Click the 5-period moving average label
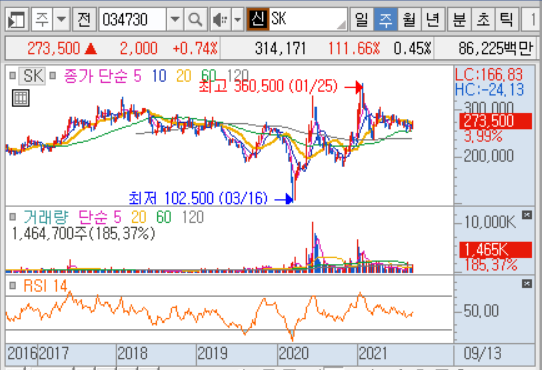This screenshot has width=542, height=370. pyautogui.click(x=137, y=76)
